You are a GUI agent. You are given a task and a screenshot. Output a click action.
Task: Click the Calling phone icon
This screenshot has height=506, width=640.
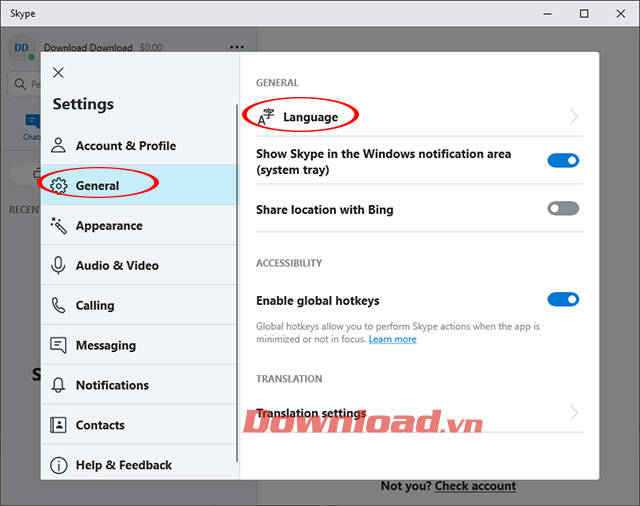coord(58,305)
